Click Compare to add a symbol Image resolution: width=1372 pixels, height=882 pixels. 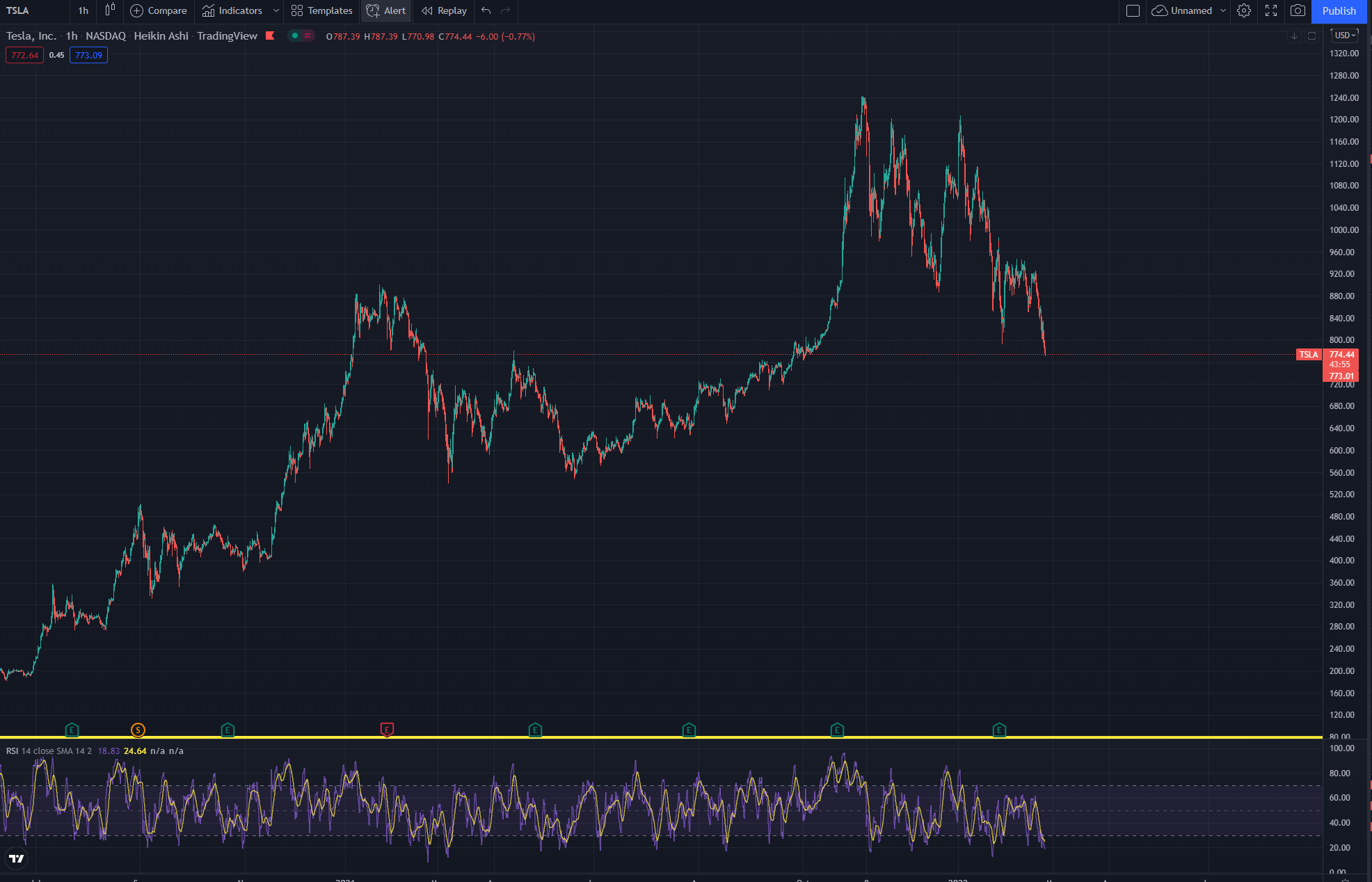click(x=159, y=10)
